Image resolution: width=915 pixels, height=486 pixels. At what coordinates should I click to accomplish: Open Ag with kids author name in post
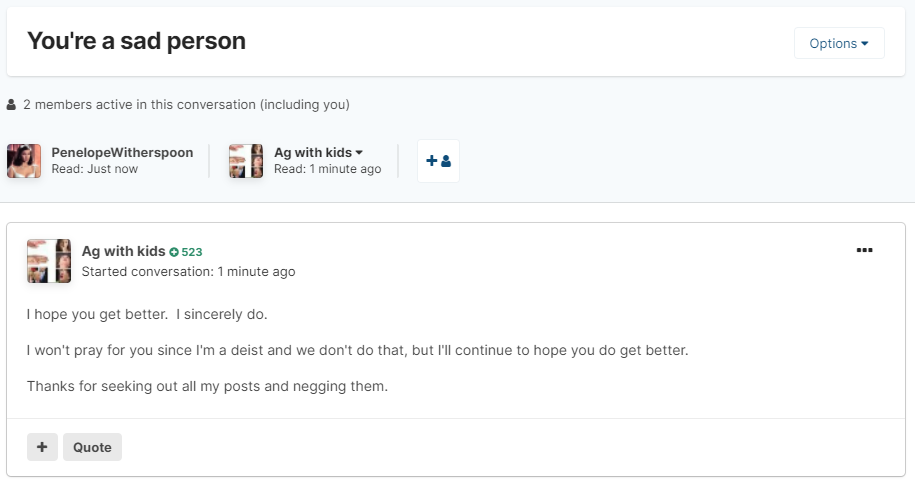(123, 251)
